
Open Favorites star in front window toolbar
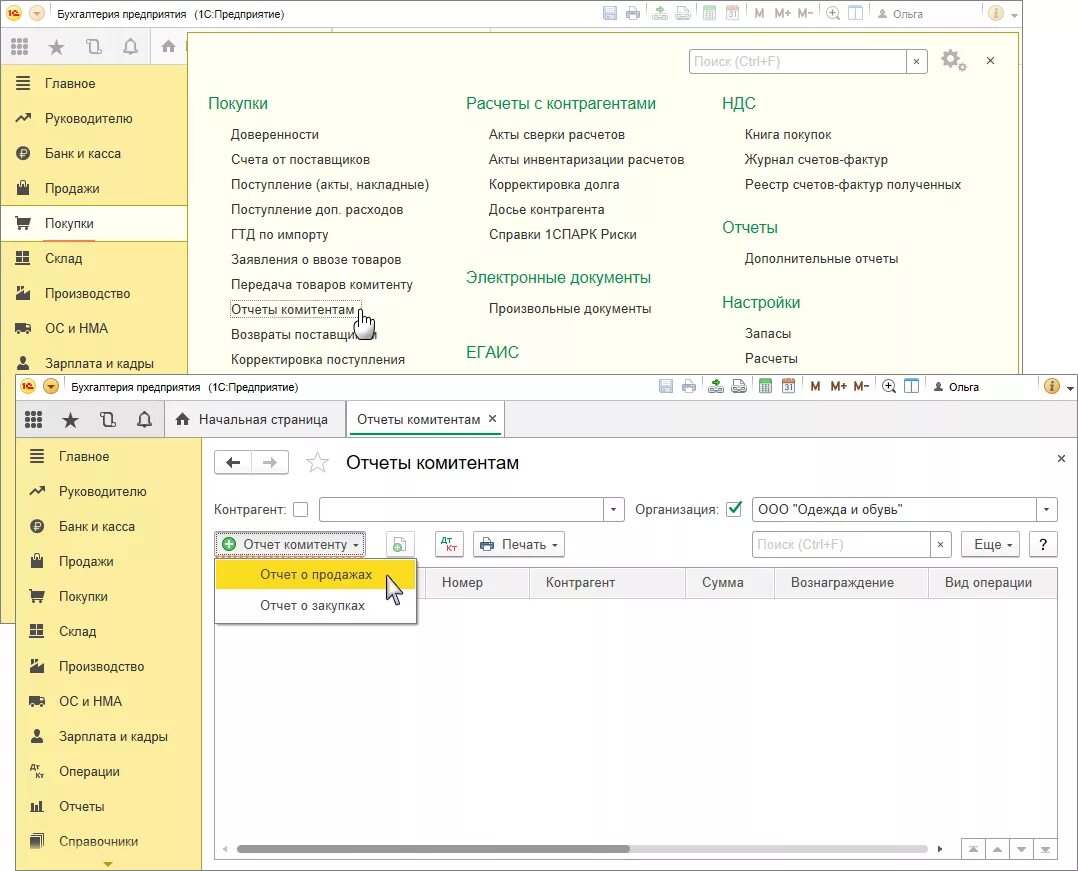70,419
